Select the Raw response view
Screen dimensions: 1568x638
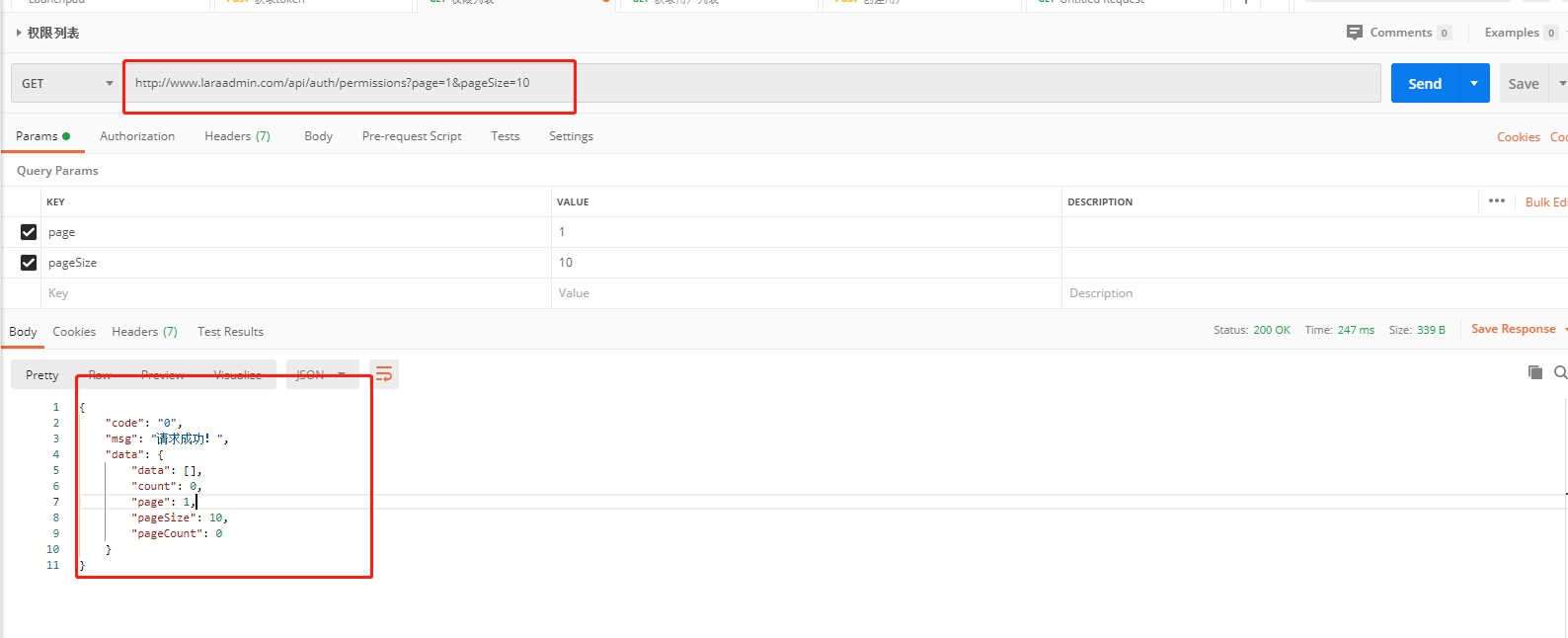click(100, 375)
